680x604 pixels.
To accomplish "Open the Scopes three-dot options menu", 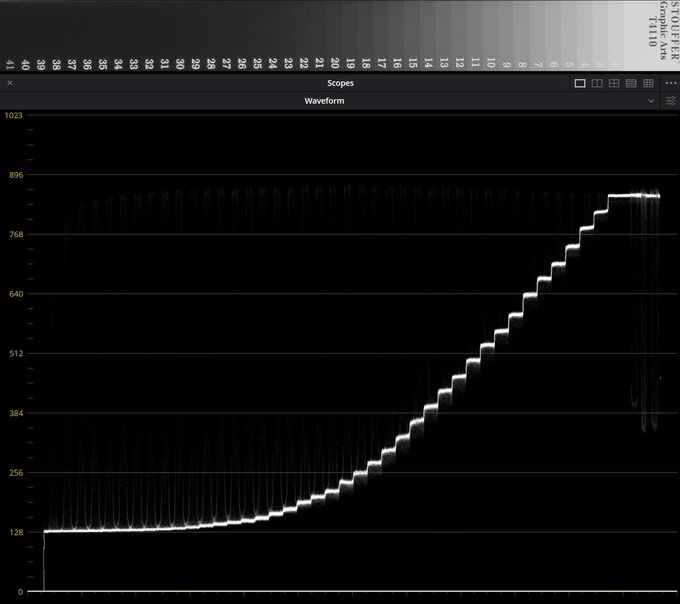I will [x=670, y=83].
